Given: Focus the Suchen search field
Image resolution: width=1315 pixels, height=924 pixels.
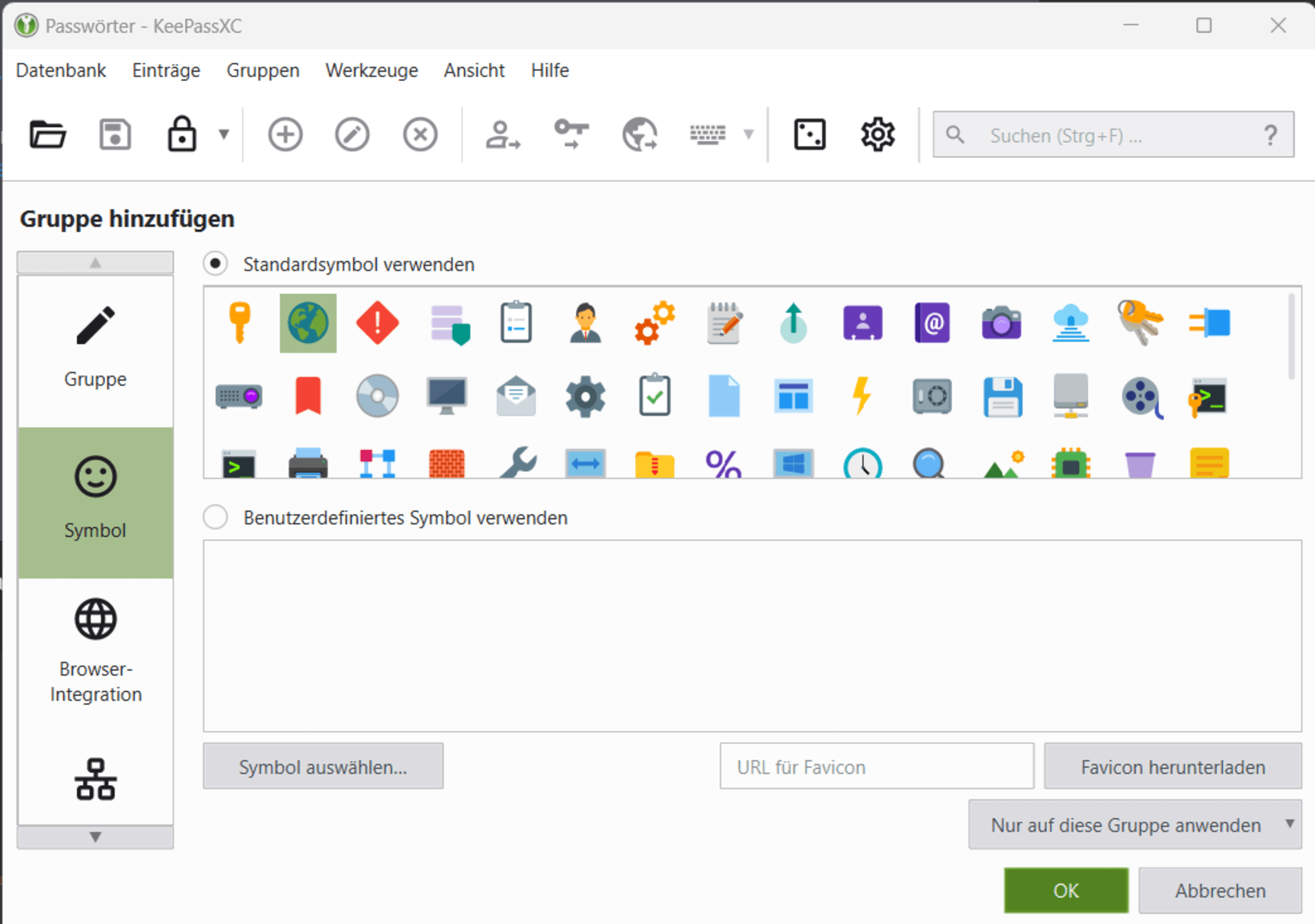Looking at the screenshot, I should 1113,134.
